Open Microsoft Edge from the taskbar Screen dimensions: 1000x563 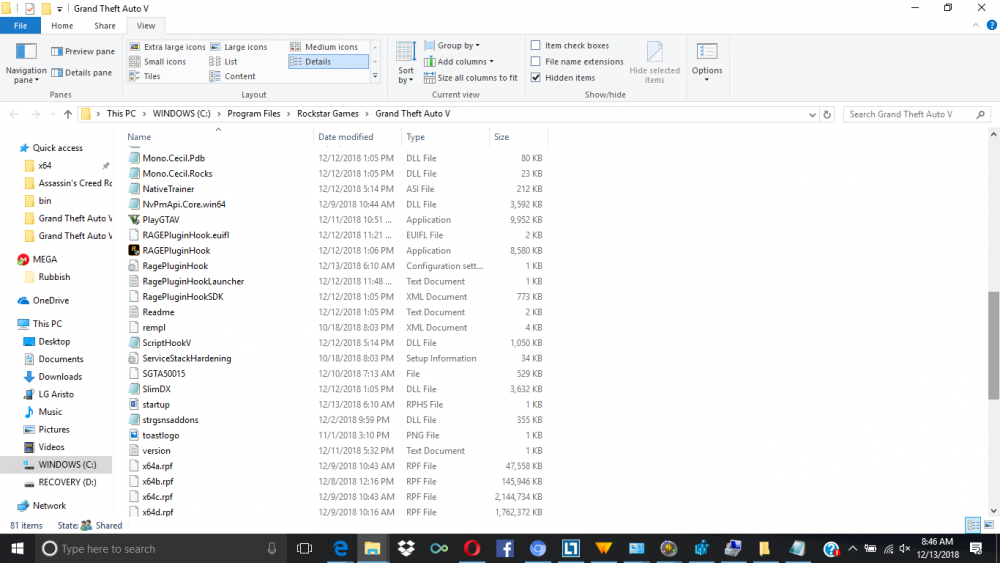tap(341, 548)
